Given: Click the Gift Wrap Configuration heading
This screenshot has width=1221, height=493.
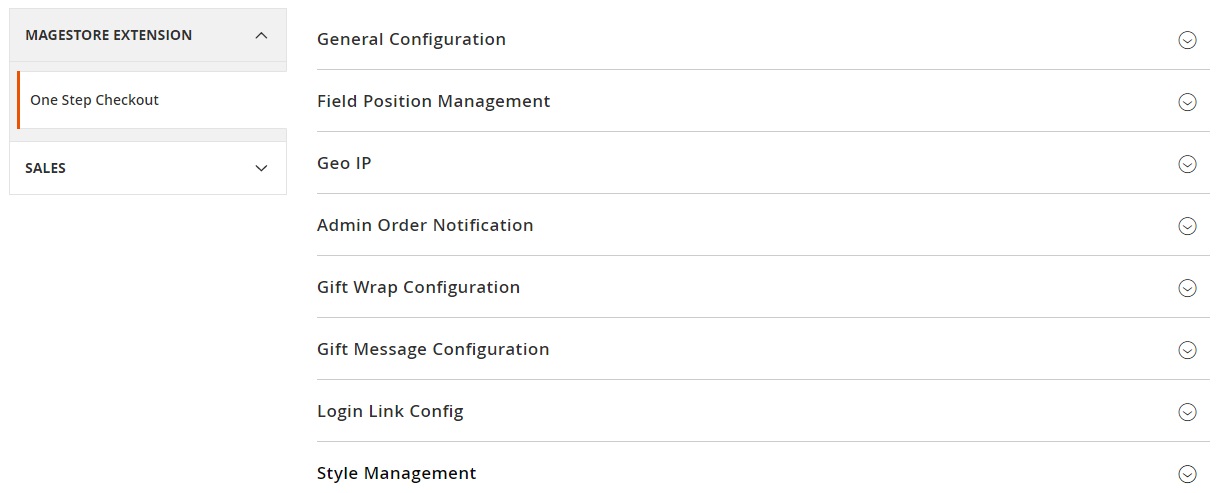Looking at the screenshot, I should tap(418, 288).
